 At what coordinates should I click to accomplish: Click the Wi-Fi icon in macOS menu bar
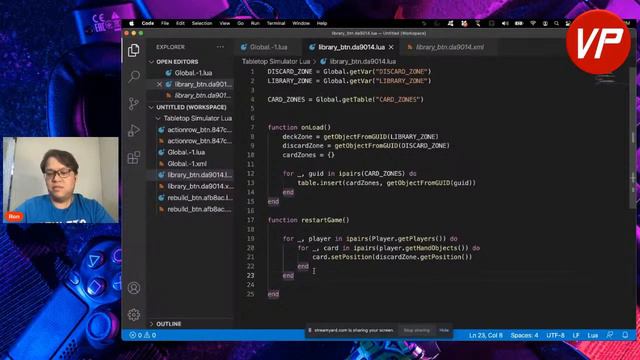click(x=533, y=24)
